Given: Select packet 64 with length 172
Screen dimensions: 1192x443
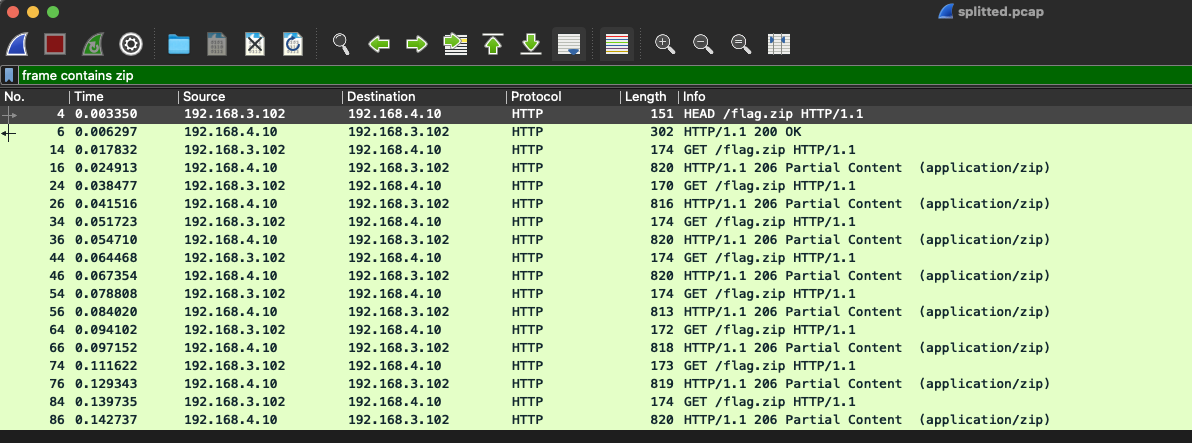Looking at the screenshot, I should click(596, 330).
